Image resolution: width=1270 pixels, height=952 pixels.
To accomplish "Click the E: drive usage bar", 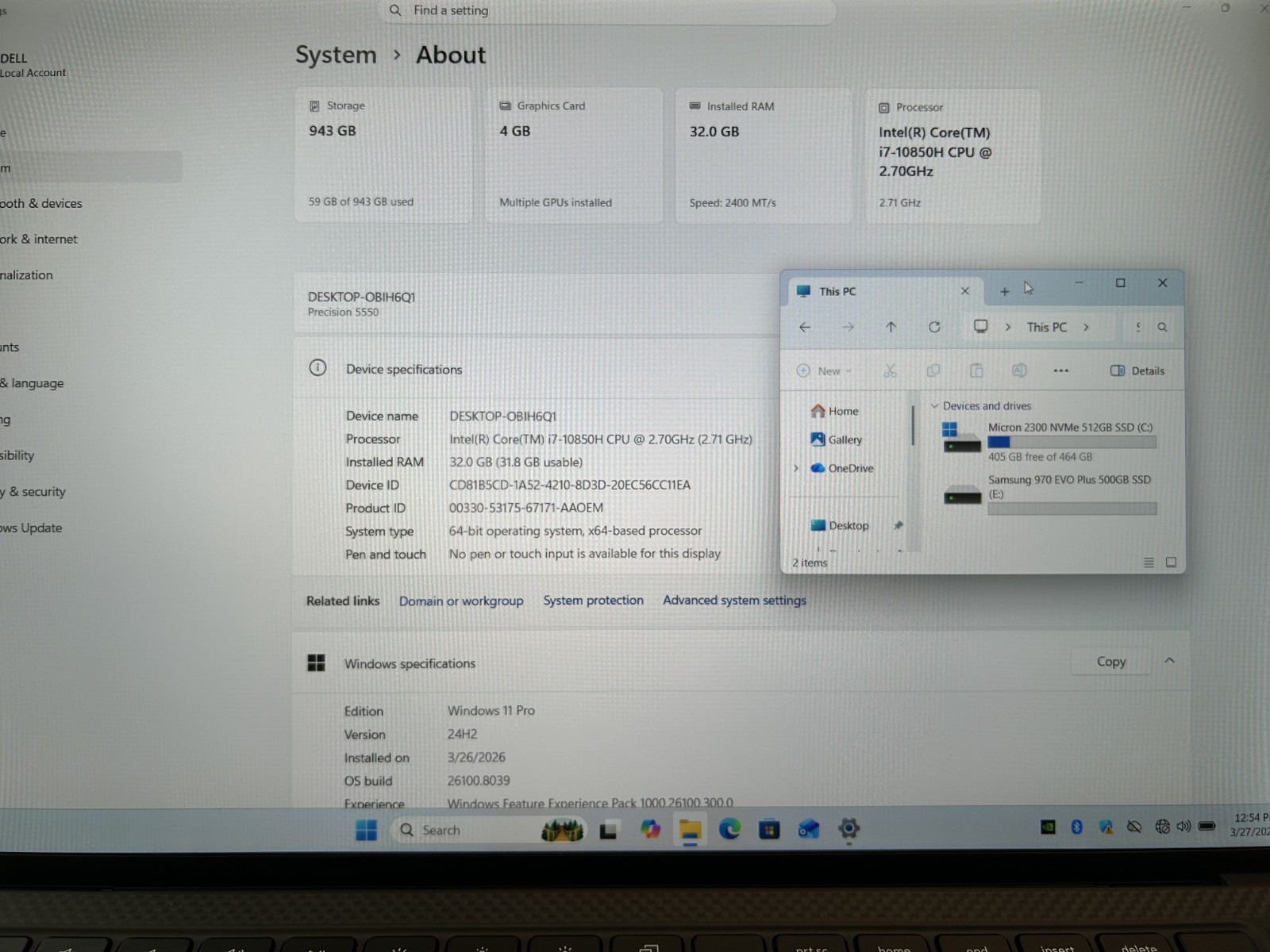I will tap(1072, 509).
